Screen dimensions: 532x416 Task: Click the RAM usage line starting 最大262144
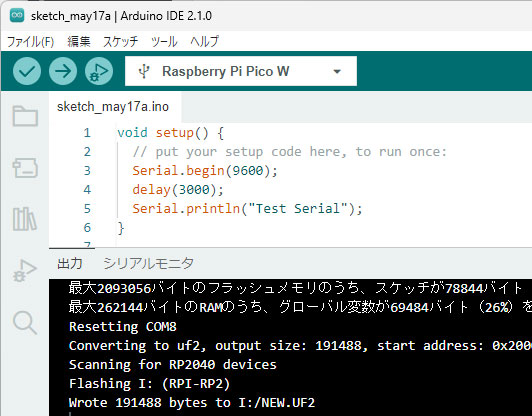tap(300, 307)
